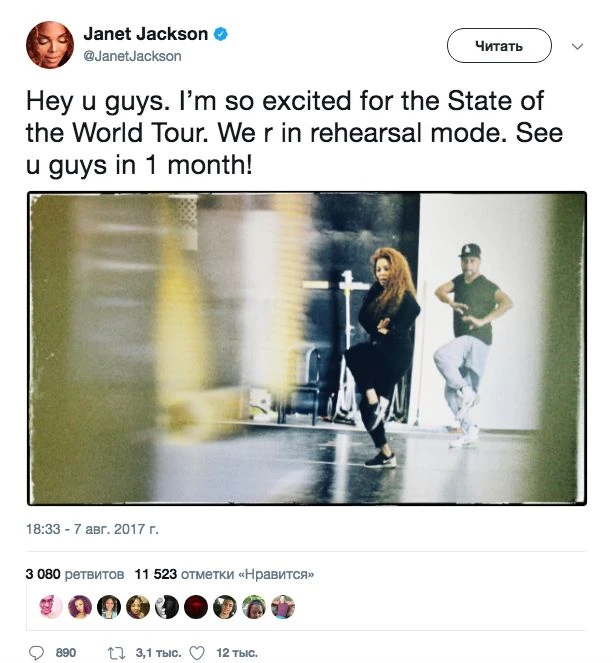This screenshot has width=613, height=663.
Task: Click Janet Jackson's profile avatar
Action: 49,45
